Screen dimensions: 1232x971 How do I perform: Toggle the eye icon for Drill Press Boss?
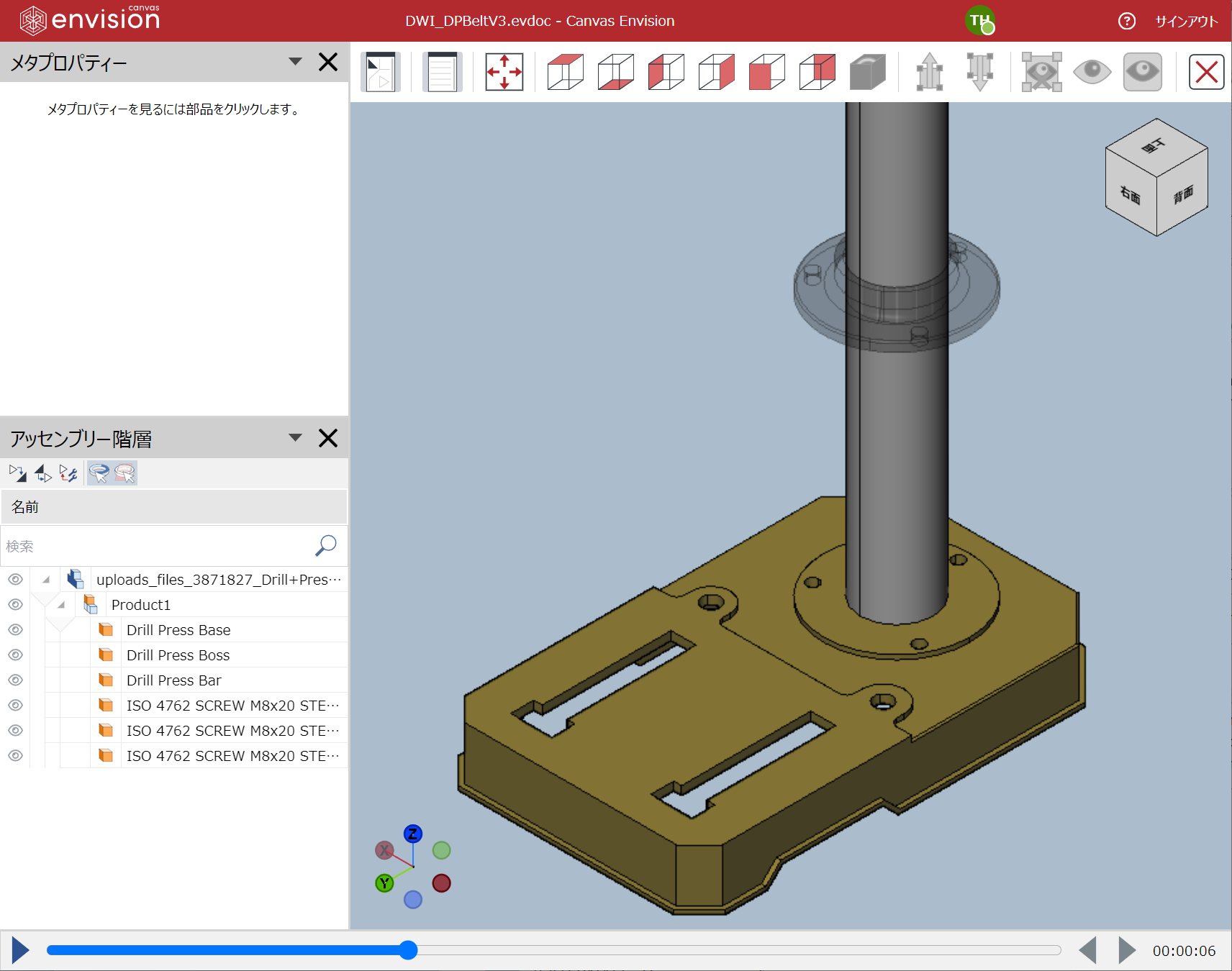pyautogui.click(x=16, y=655)
